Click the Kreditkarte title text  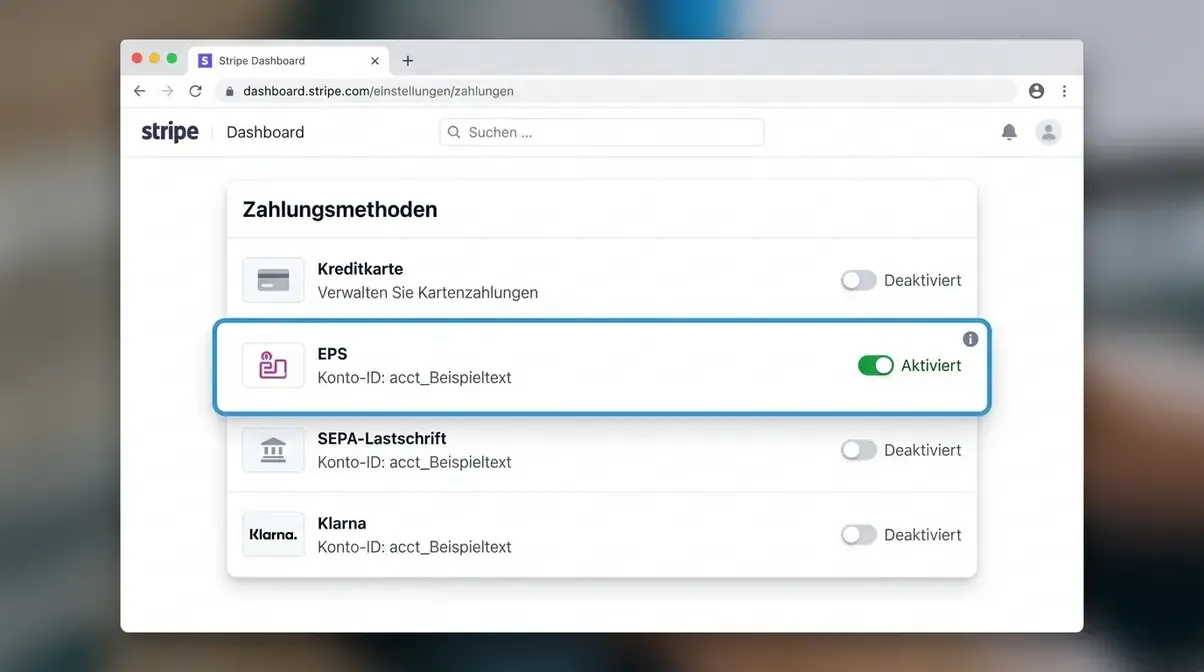point(360,269)
